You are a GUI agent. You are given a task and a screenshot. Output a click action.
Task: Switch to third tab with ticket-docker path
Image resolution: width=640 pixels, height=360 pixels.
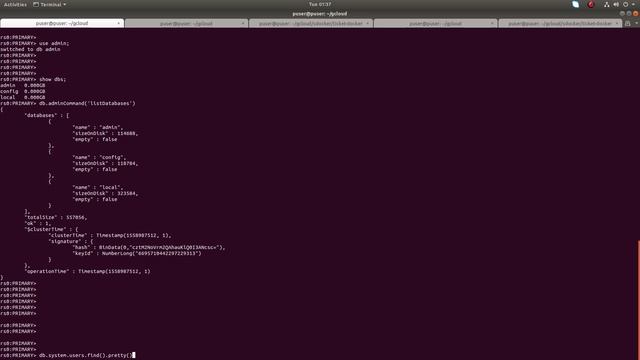pyautogui.click(x=311, y=23)
